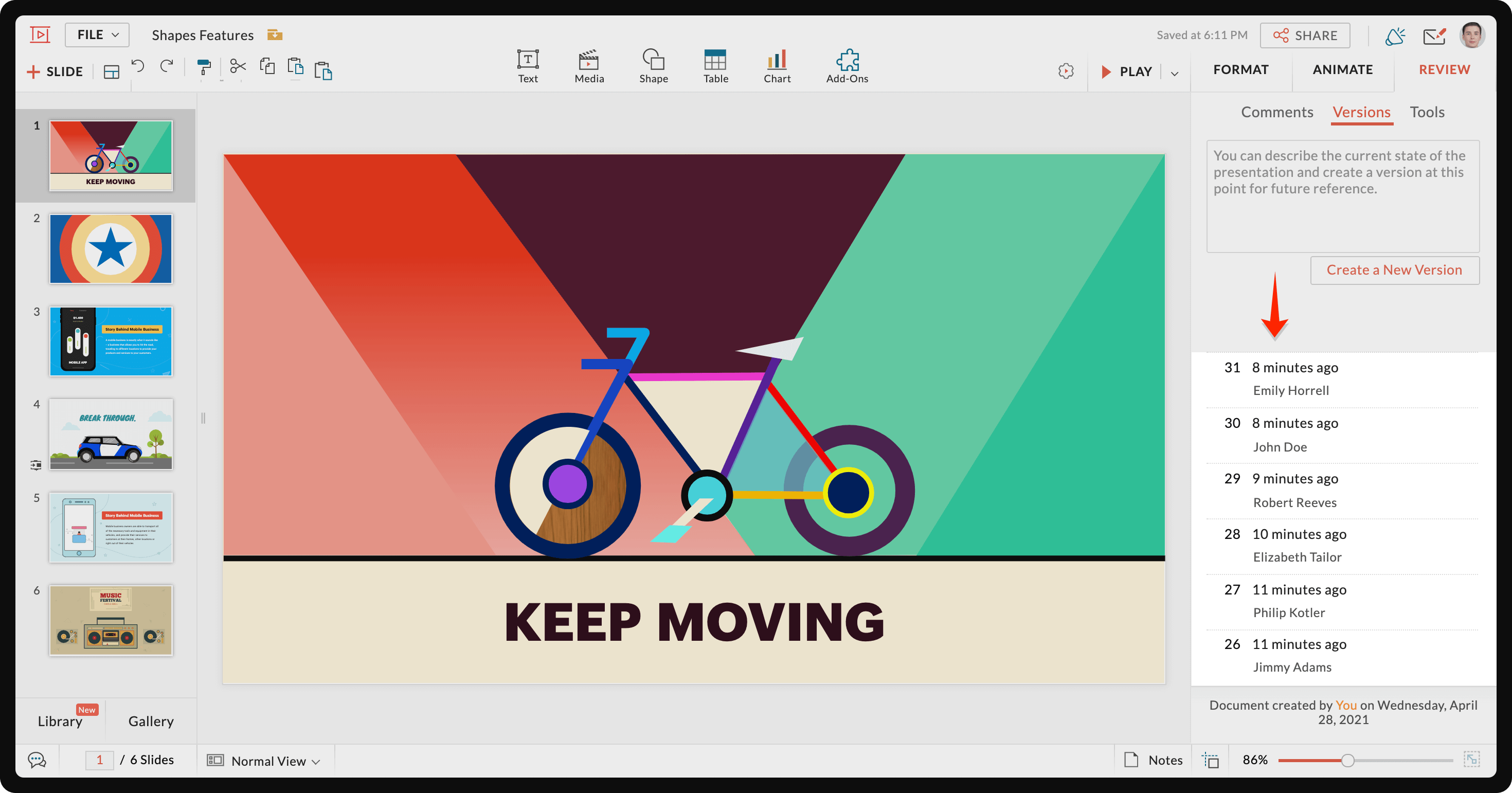Click the slide settings gear icon
Screen dimensions: 1512x793
pos(1066,70)
